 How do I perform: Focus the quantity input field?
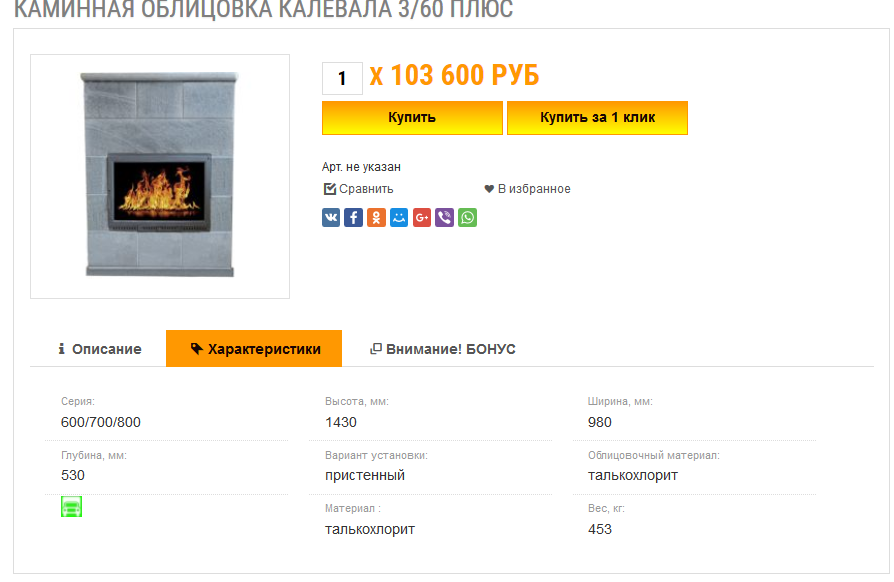click(x=342, y=79)
